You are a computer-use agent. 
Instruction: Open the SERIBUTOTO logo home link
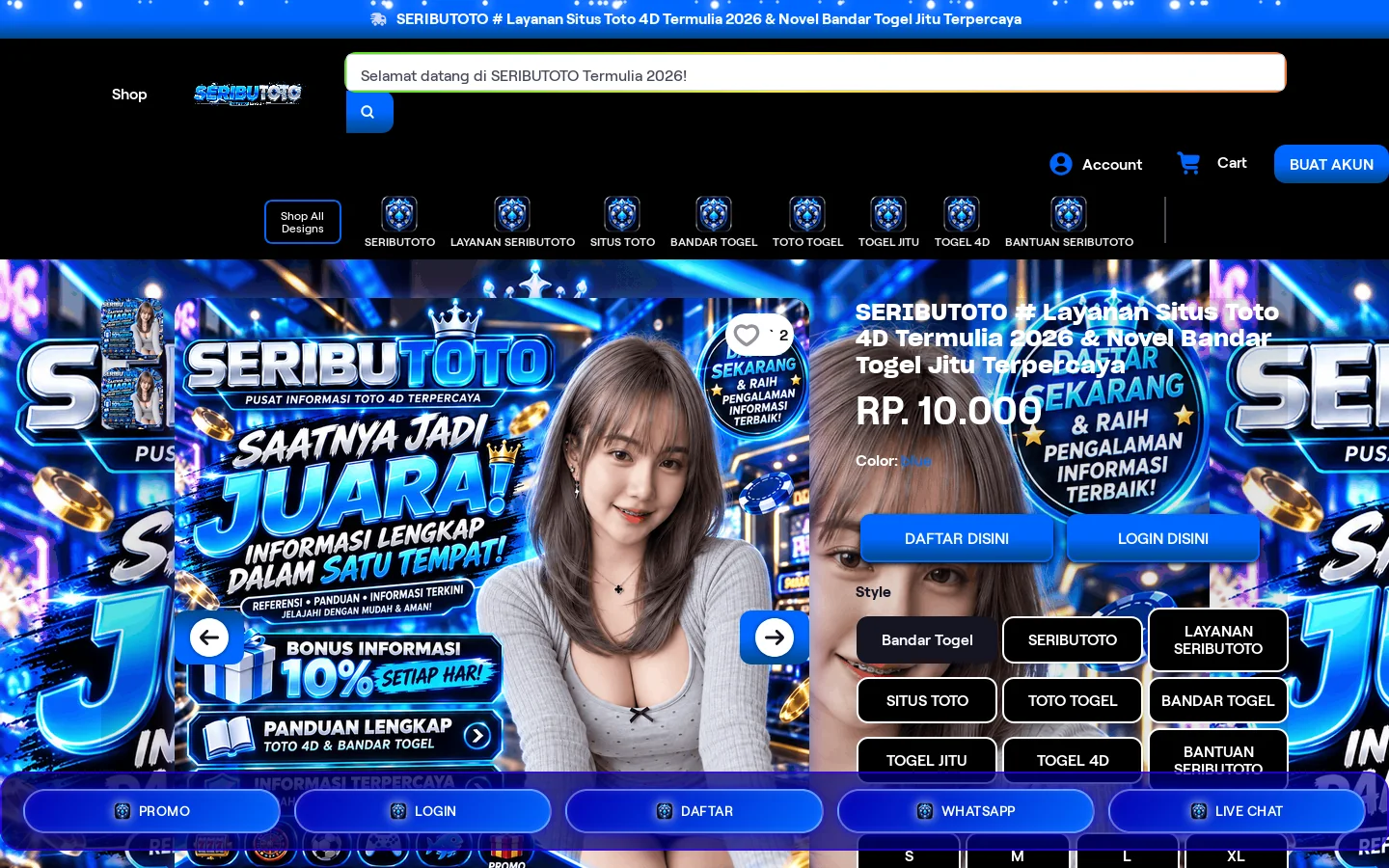(248, 94)
